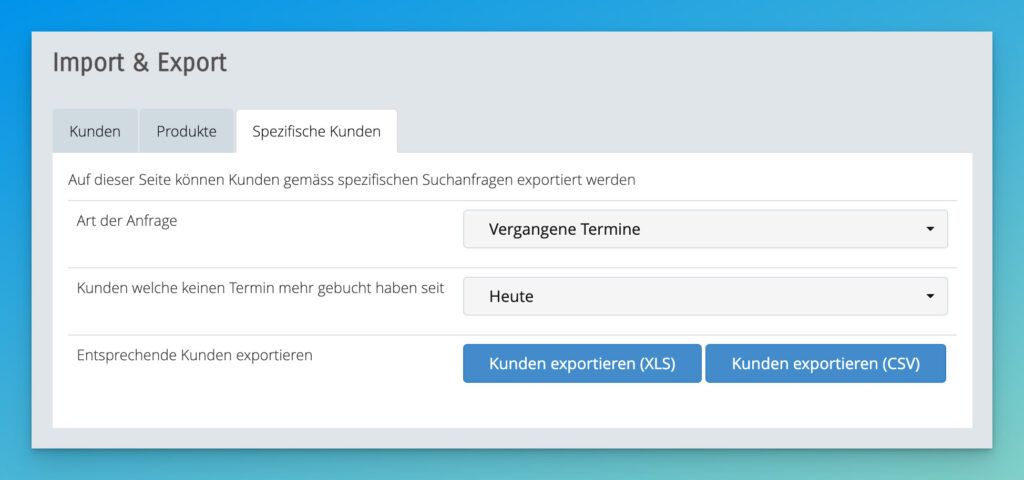Expand the Heute dropdown
This screenshot has width=1024, height=480.
click(x=704, y=296)
